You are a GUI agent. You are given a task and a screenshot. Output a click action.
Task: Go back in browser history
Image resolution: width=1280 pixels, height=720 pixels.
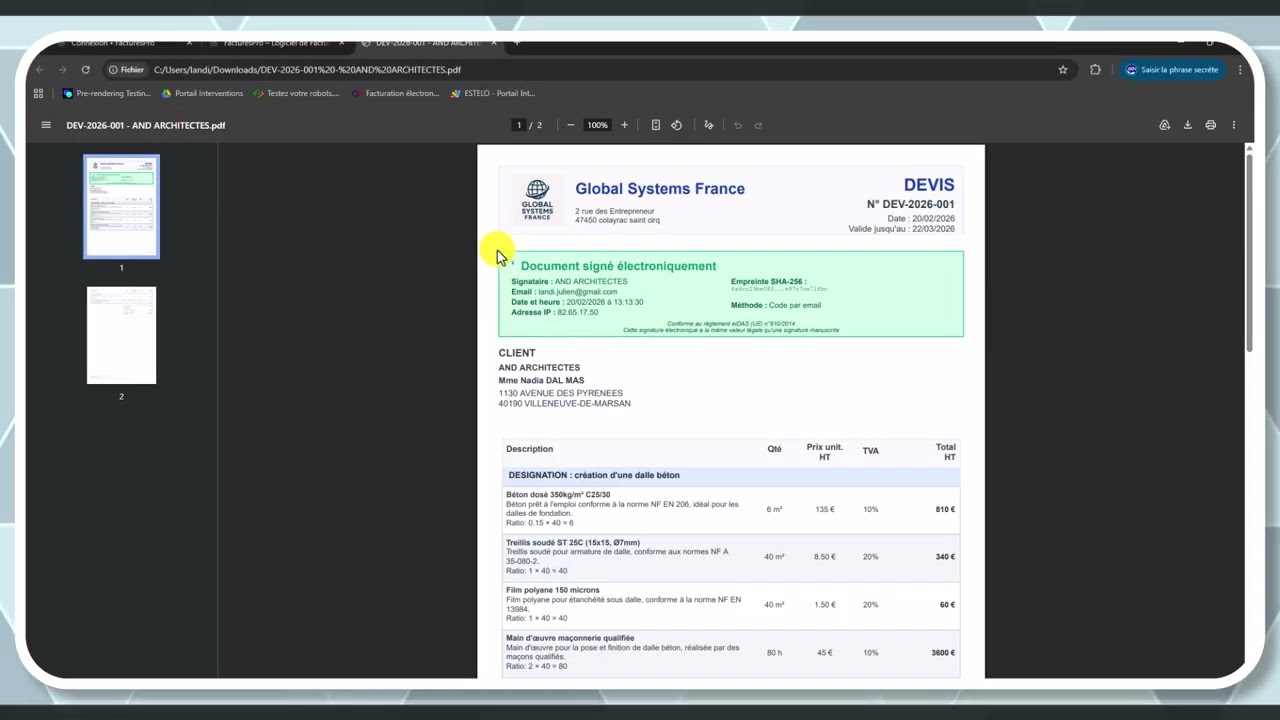tap(40, 70)
